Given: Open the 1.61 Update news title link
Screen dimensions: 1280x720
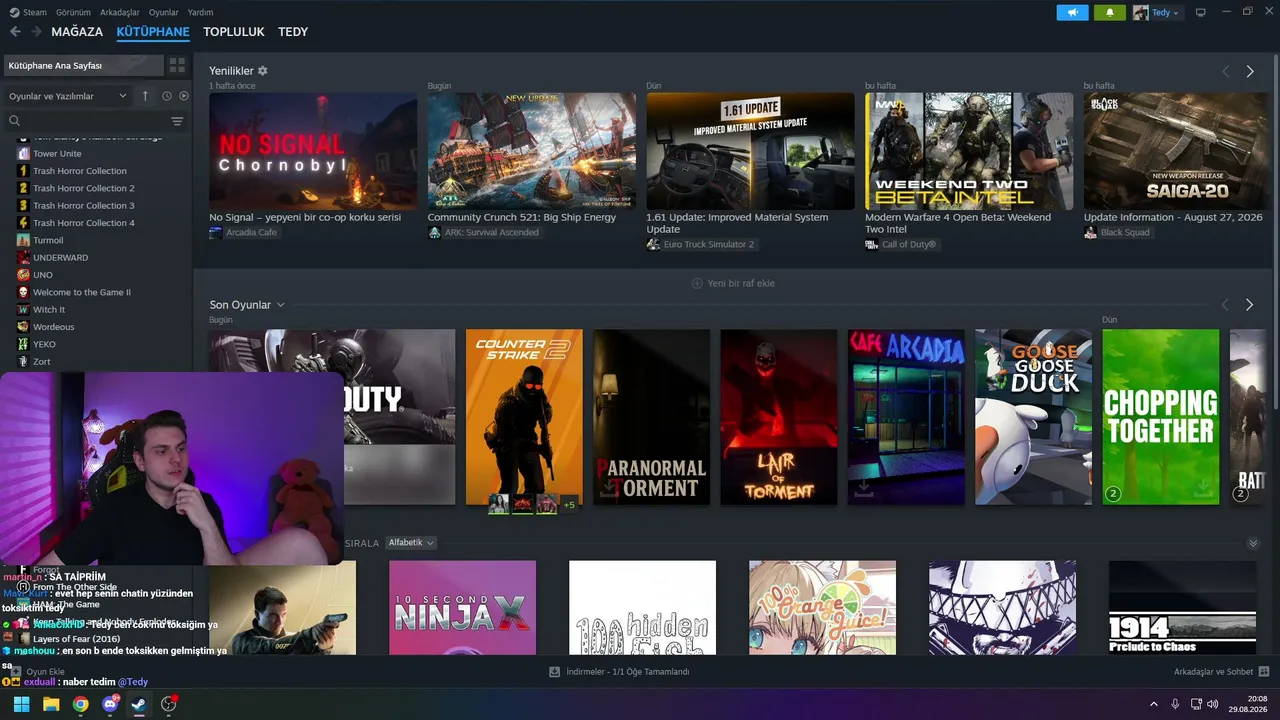Looking at the screenshot, I should [737, 223].
